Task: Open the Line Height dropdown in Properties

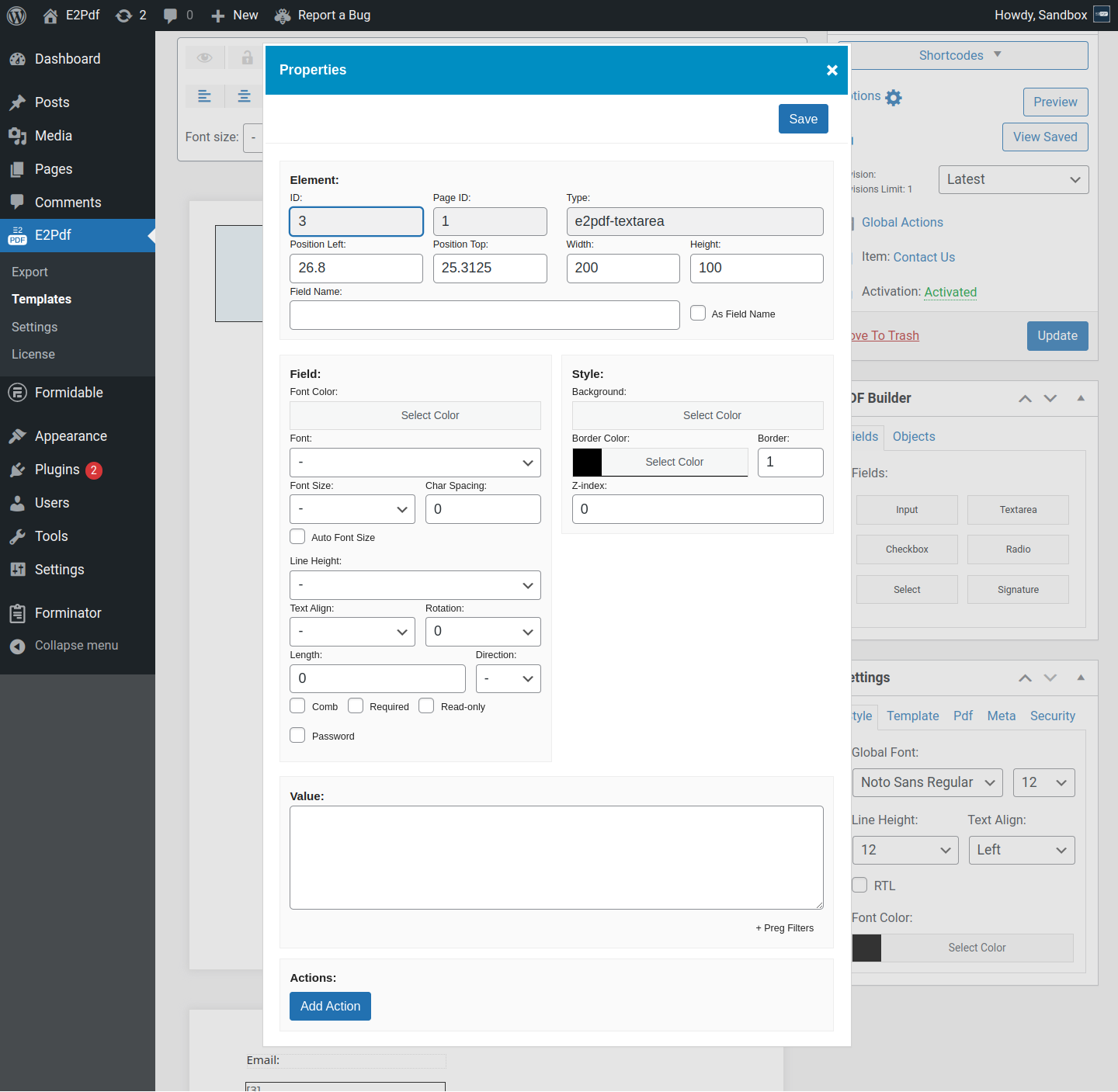Action: [415, 585]
